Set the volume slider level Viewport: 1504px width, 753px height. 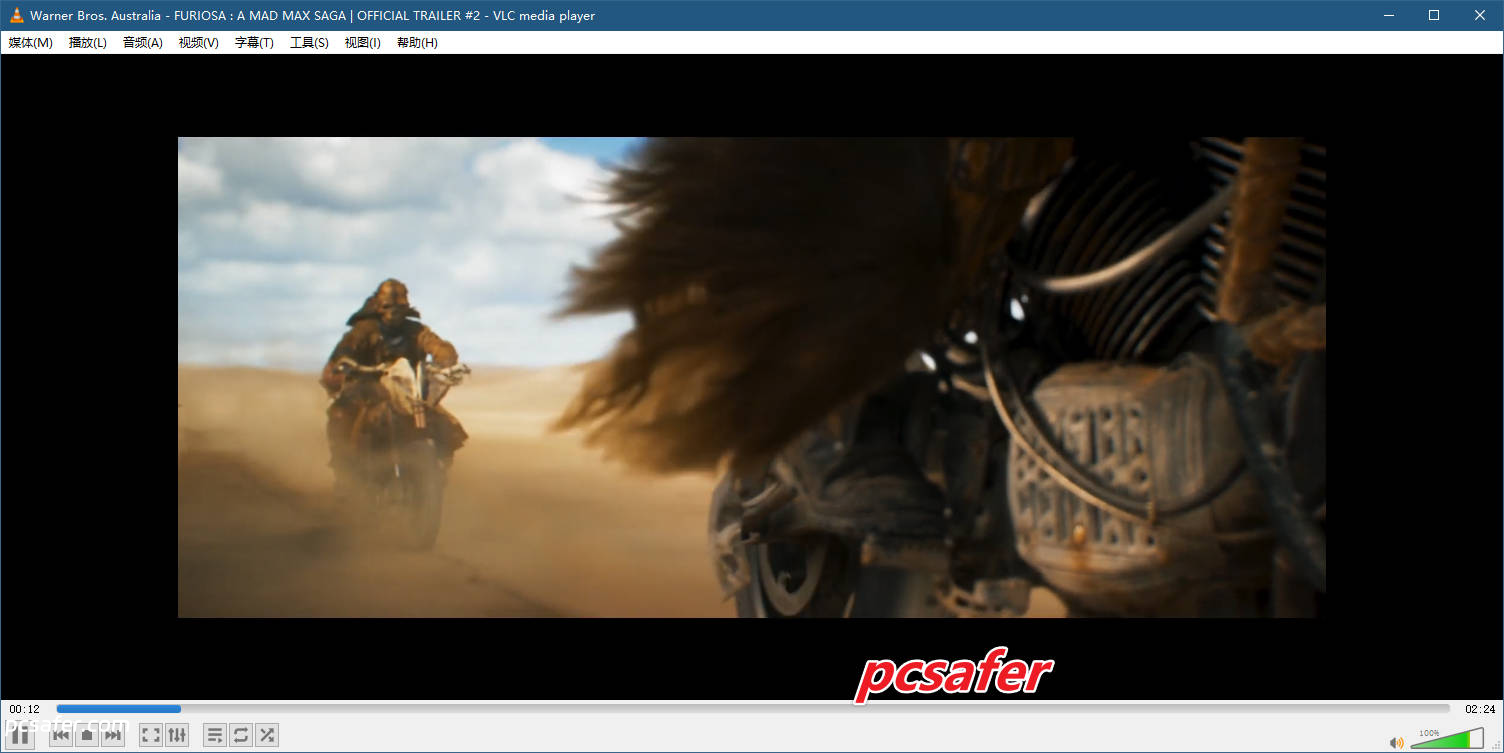point(1447,739)
